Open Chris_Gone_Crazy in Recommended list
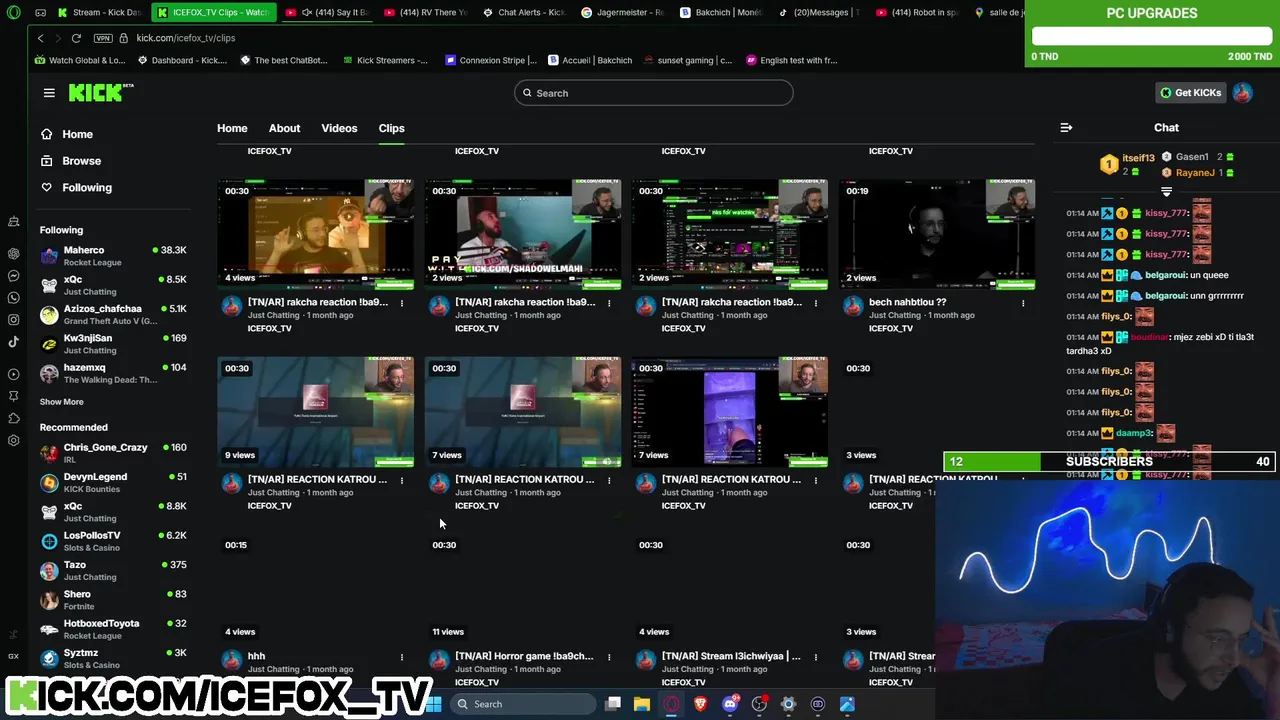 pos(113,453)
